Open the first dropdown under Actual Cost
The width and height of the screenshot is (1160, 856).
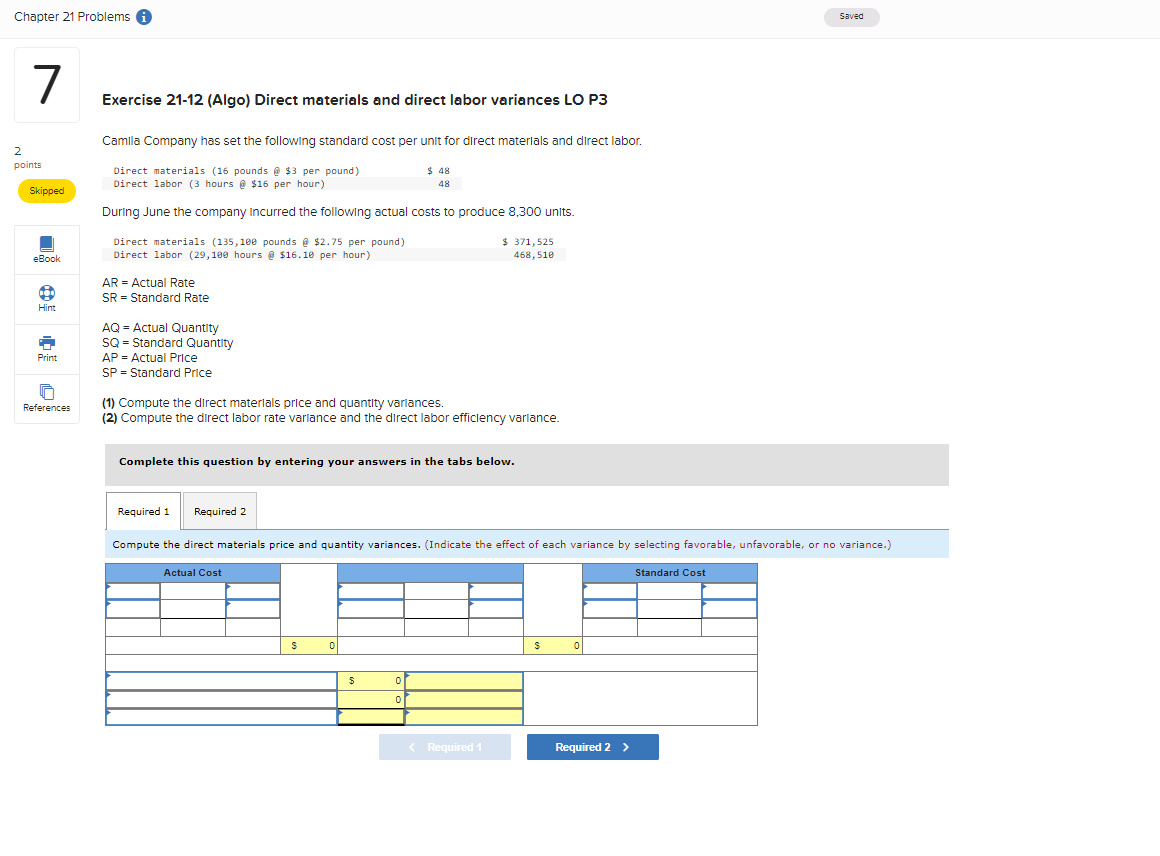(132, 589)
